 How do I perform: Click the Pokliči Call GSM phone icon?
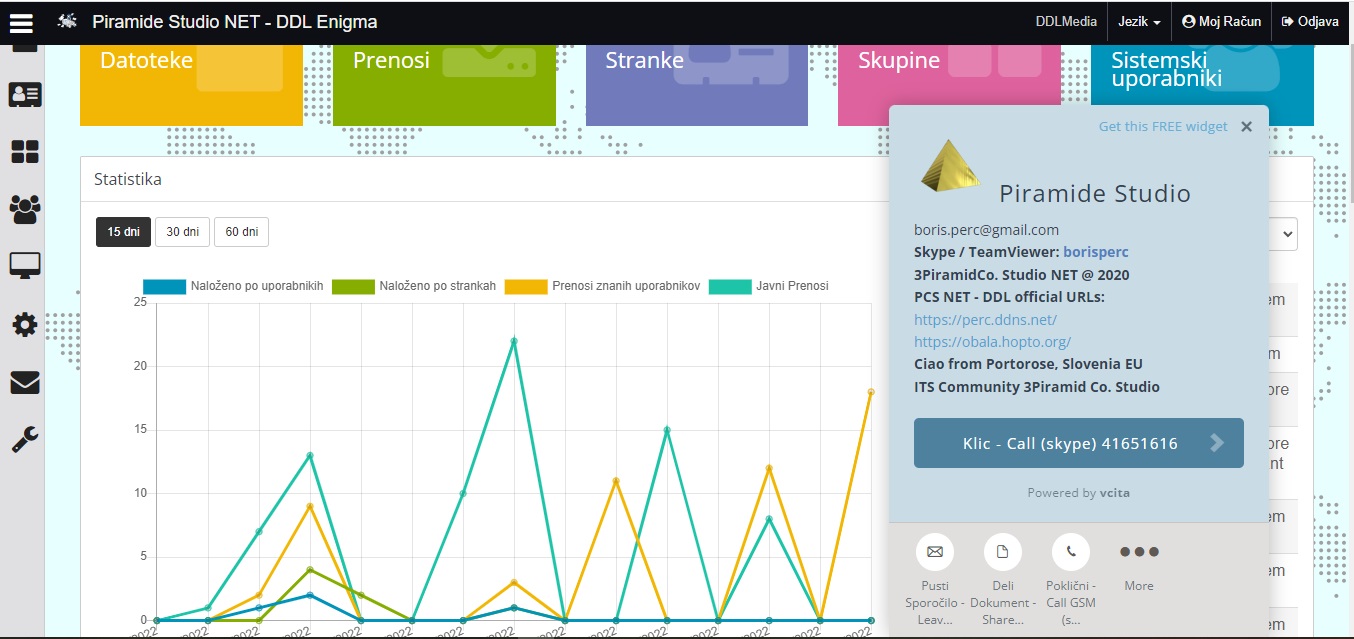(1071, 551)
